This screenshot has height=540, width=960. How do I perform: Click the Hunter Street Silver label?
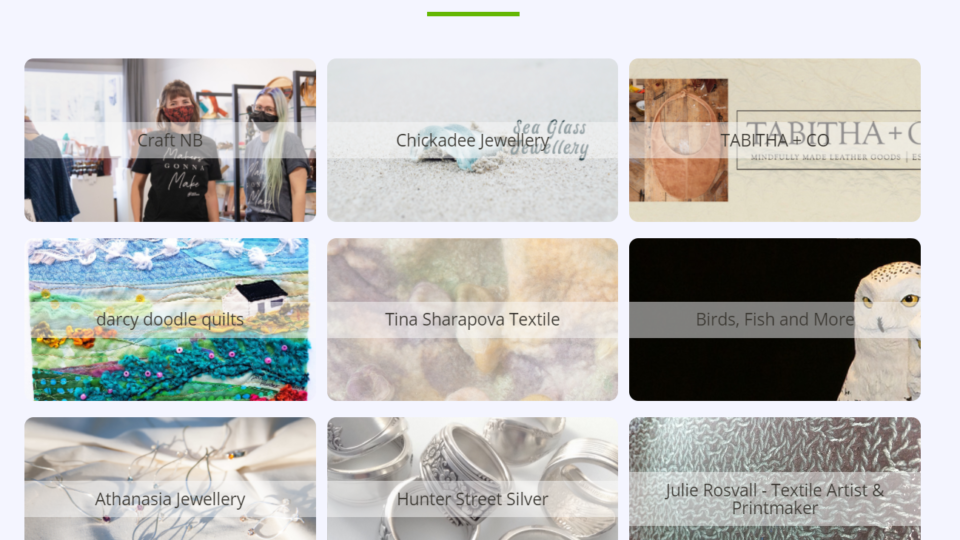tap(473, 499)
